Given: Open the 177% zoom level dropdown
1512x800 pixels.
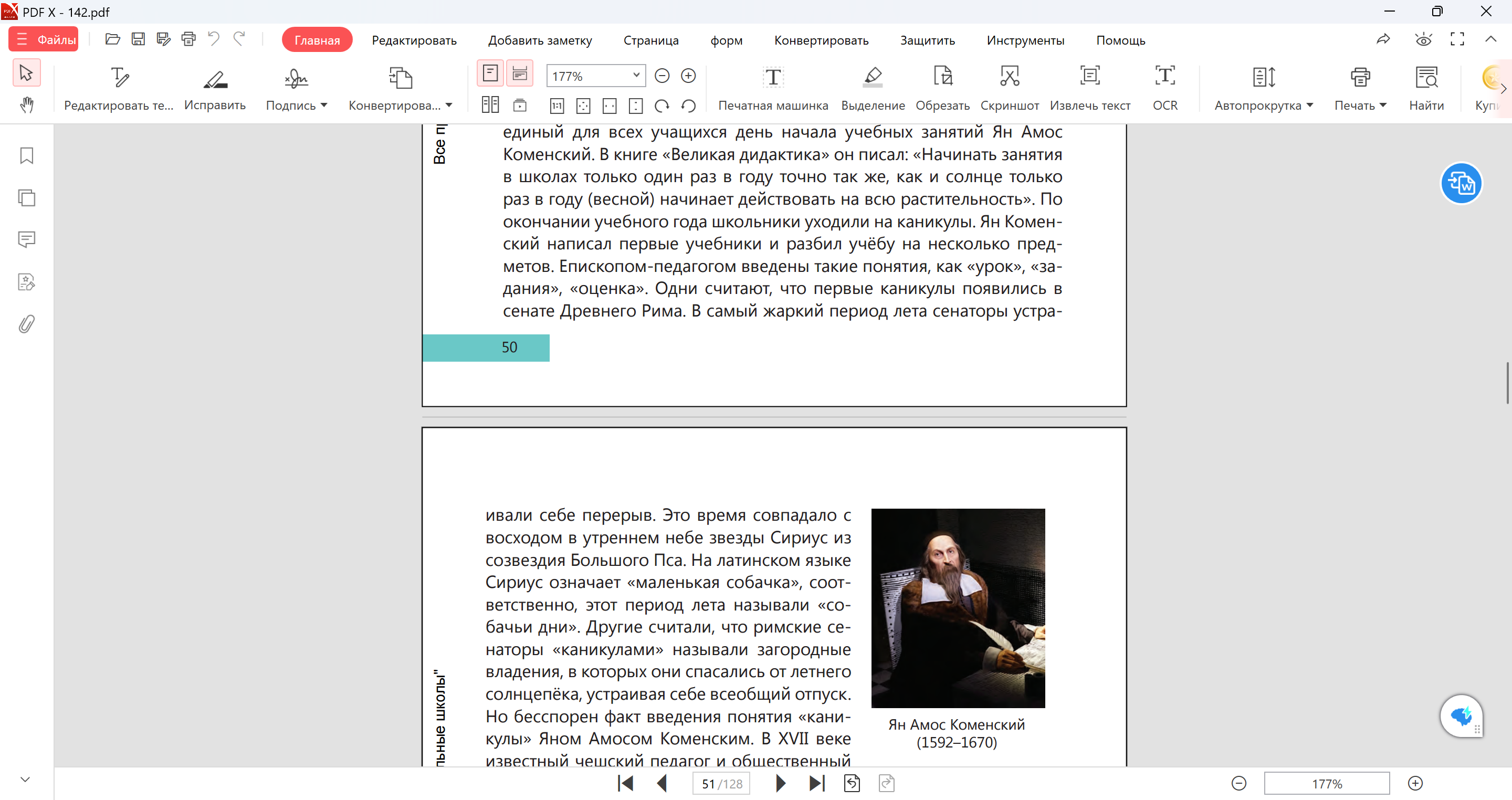Looking at the screenshot, I should [x=636, y=75].
